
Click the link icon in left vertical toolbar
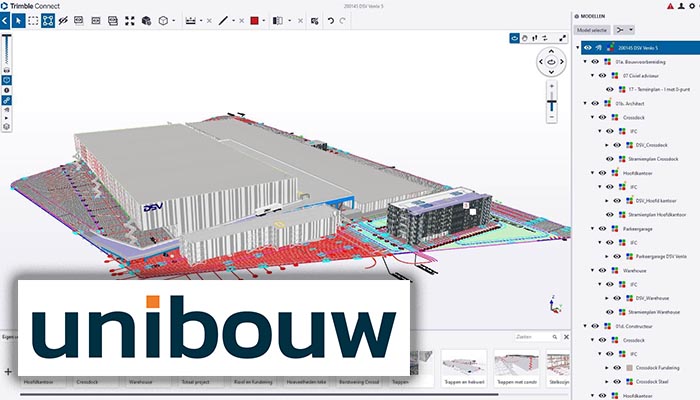click(6, 100)
